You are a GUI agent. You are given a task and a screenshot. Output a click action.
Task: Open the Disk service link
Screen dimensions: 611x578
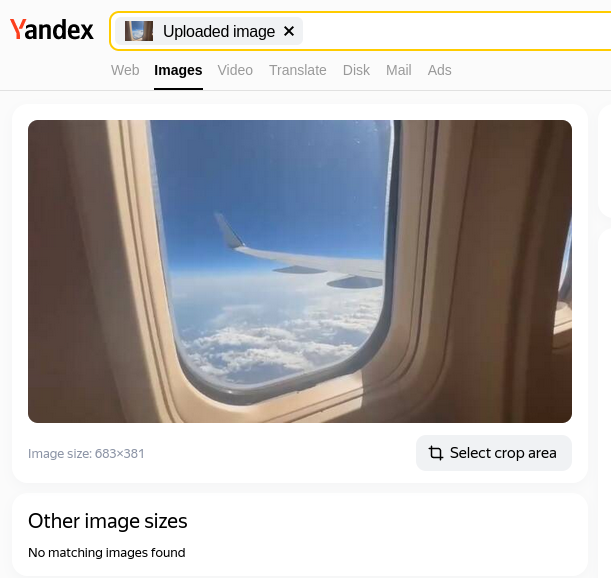pos(356,70)
